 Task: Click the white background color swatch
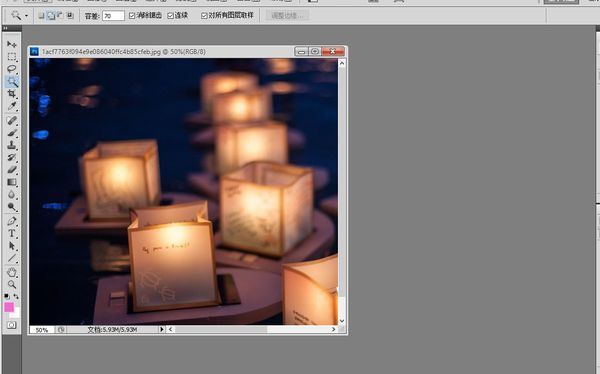(x=16, y=314)
